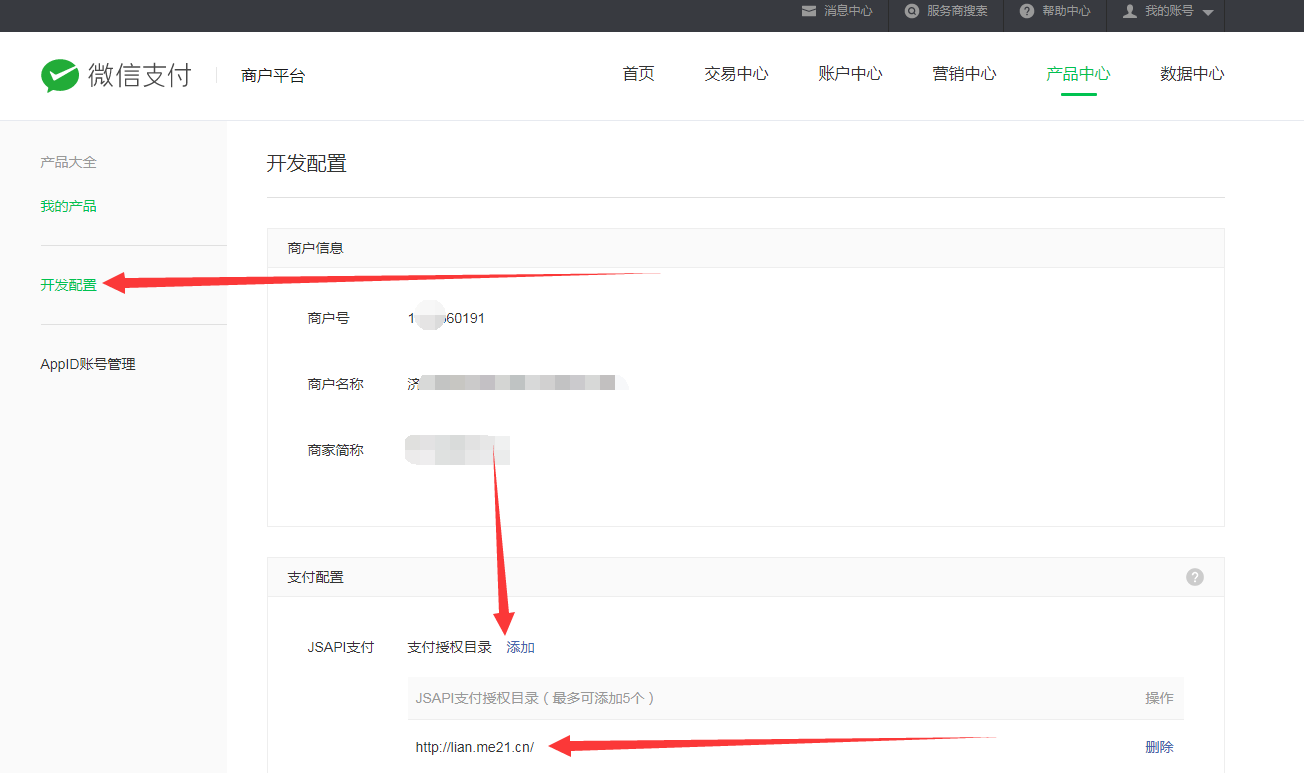Image resolution: width=1304 pixels, height=773 pixels.
Task: Open 我的账号 in the top bar
Action: [1169, 11]
